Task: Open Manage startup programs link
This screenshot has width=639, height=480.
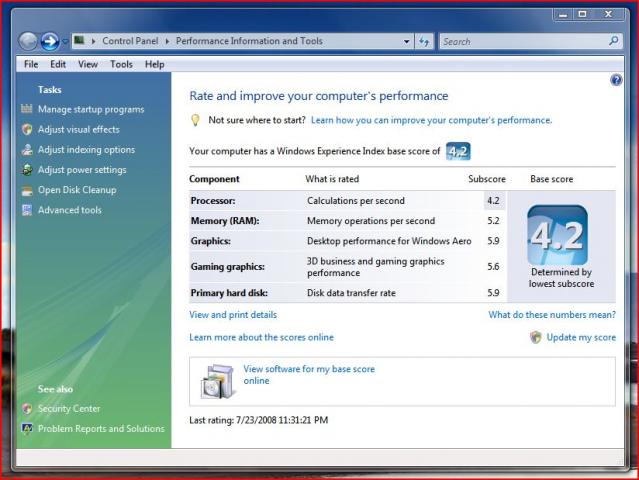Action: pyautogui.click(x=91, y=109)
